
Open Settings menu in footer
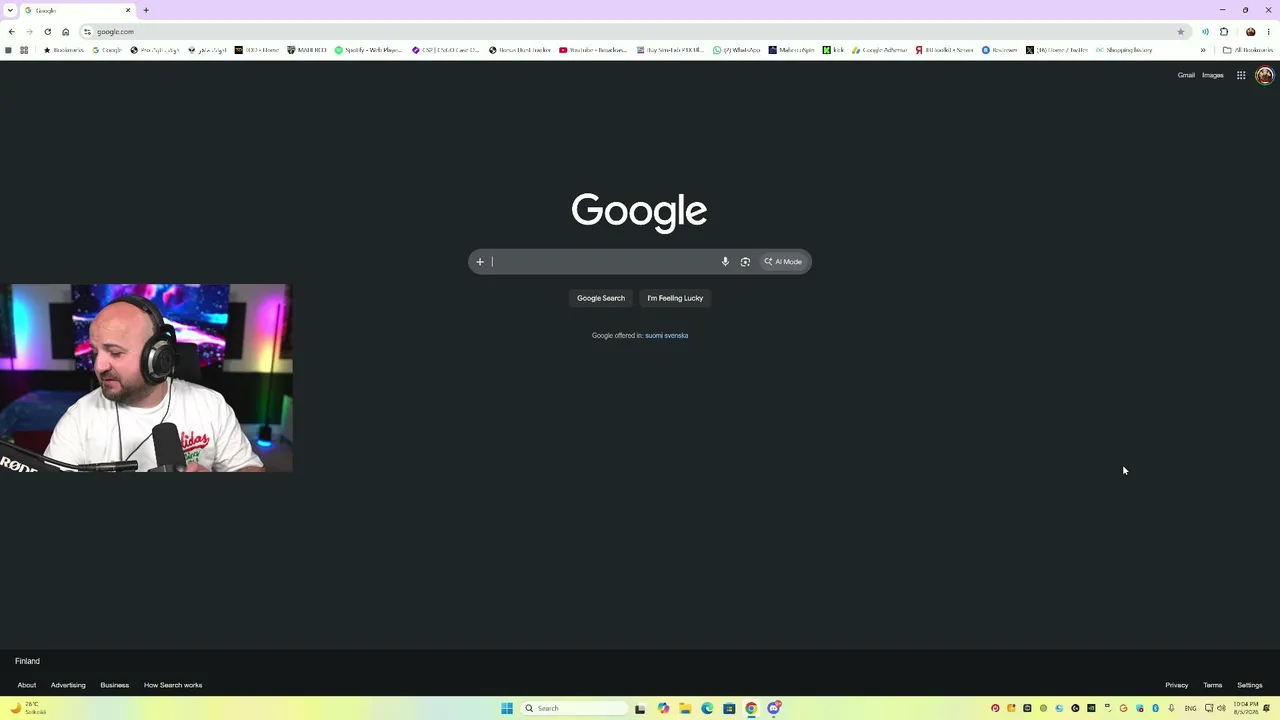click(1250, 685)
